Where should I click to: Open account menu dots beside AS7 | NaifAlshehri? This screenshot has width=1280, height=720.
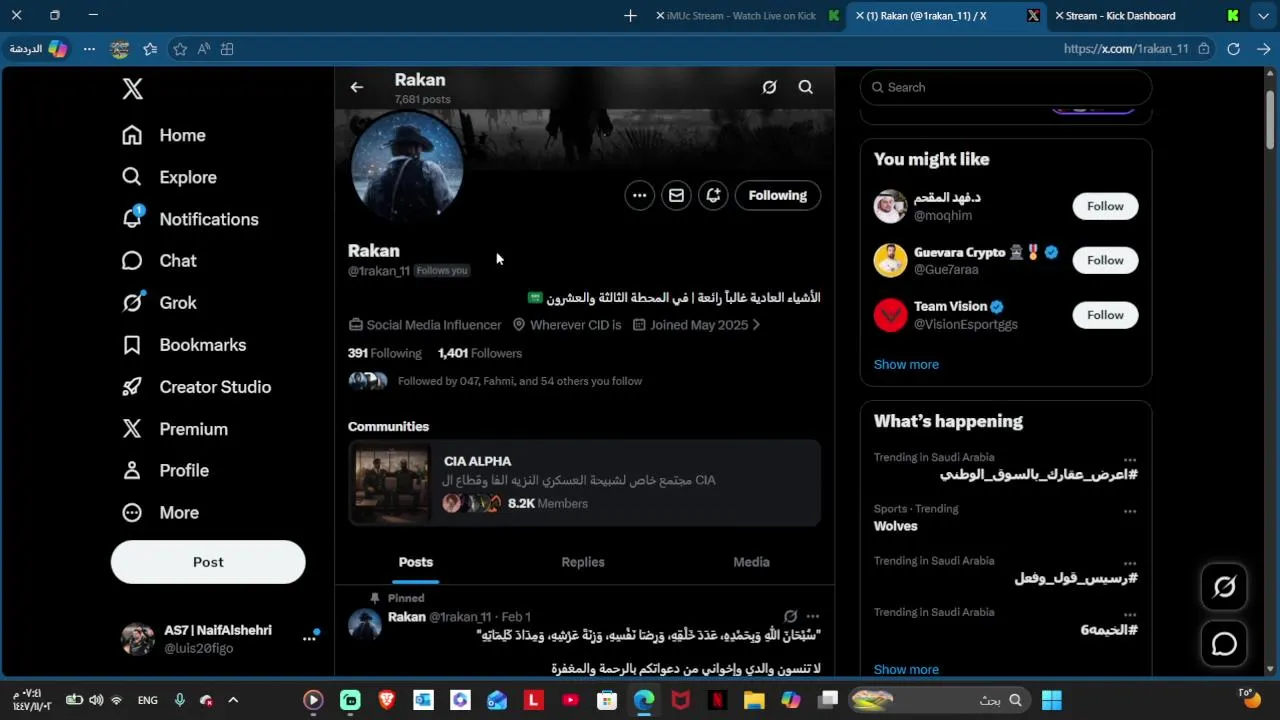pyautogui.click(x=309, y=638)
